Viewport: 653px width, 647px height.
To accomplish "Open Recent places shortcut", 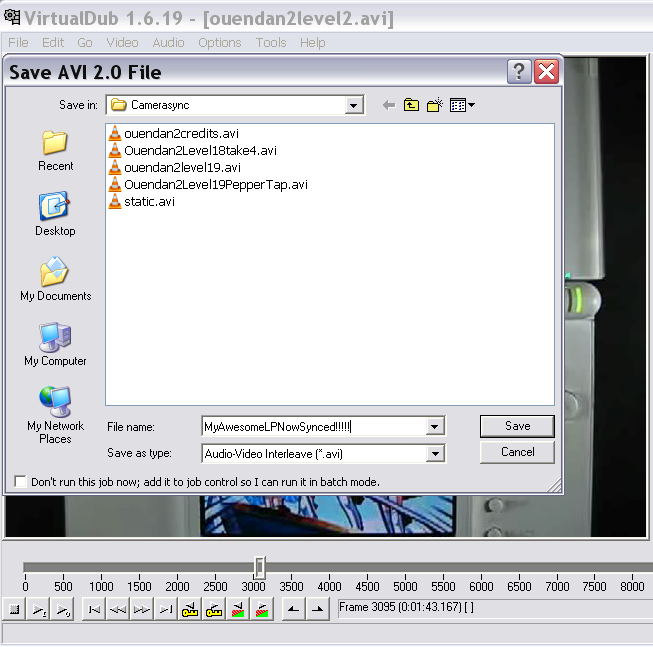I will (55, 151).
